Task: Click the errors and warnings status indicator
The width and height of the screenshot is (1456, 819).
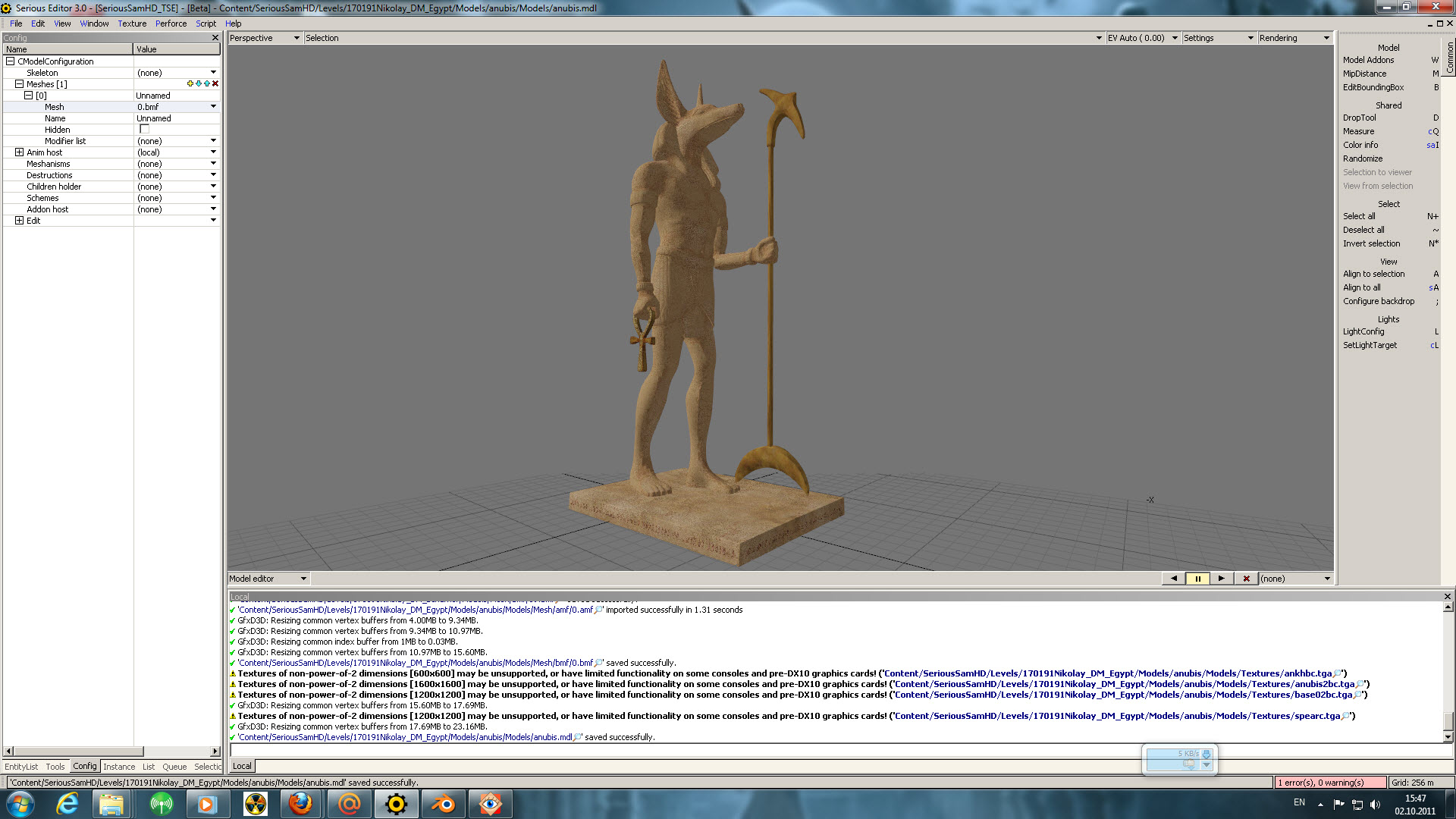Action: pos(1330,783)
